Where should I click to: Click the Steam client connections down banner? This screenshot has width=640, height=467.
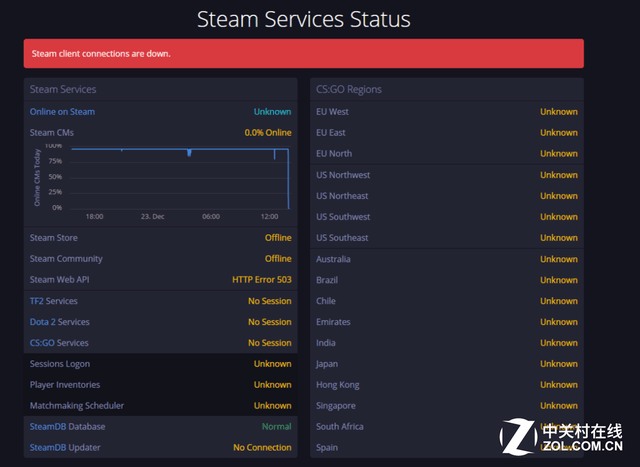(304, 53)
